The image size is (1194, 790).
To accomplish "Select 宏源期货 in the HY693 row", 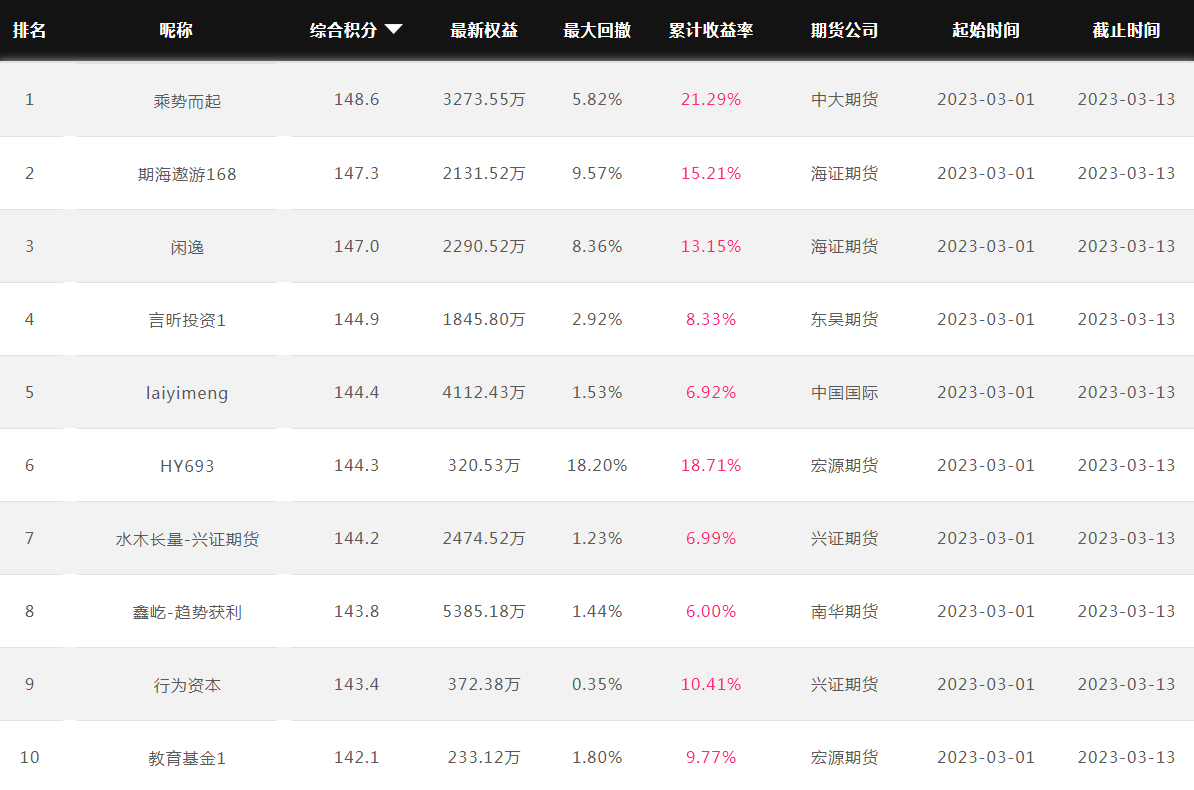I will [x=844, y=465].
